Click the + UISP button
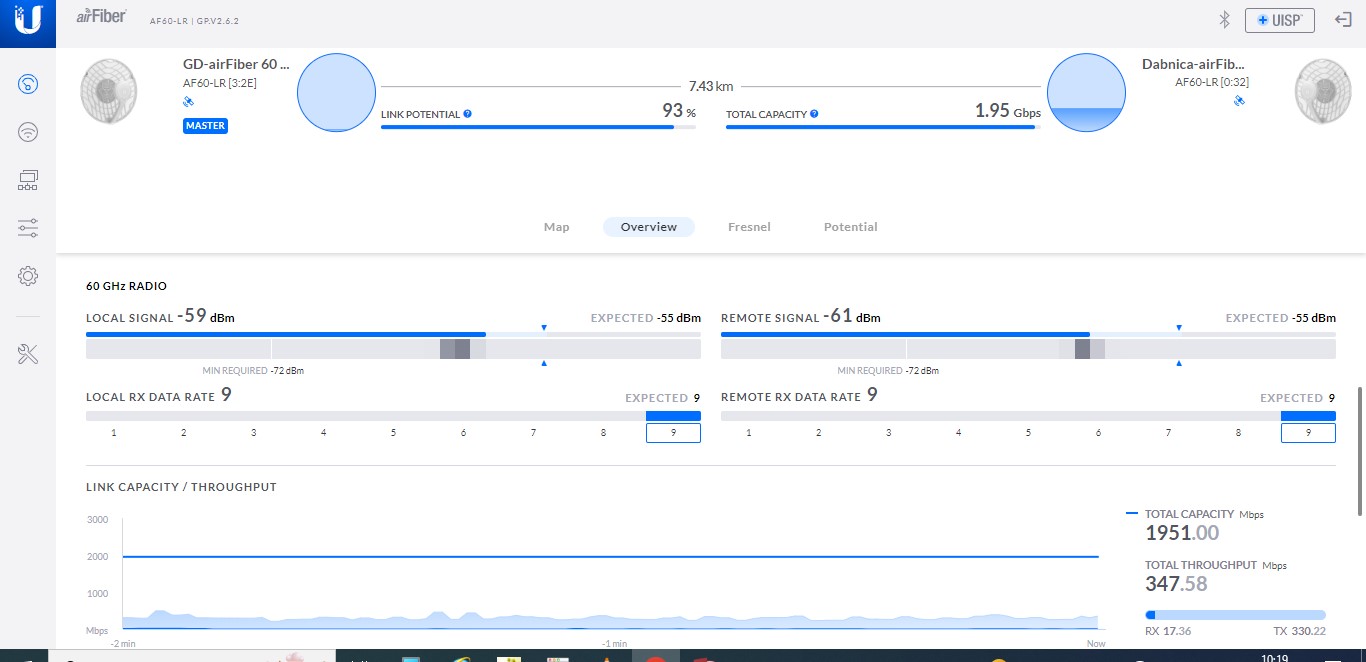1366x662 pixels. (1279, 20)
